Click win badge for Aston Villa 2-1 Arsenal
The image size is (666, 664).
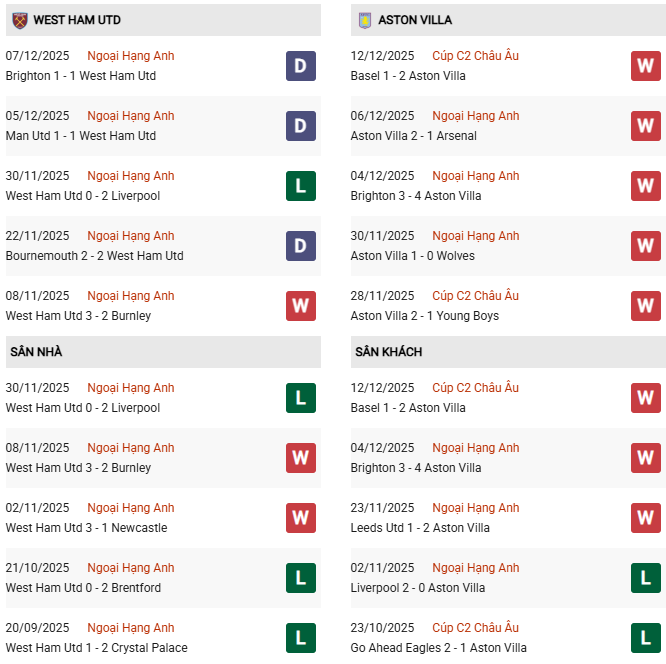pyautogui.click(x=646, y=126)
